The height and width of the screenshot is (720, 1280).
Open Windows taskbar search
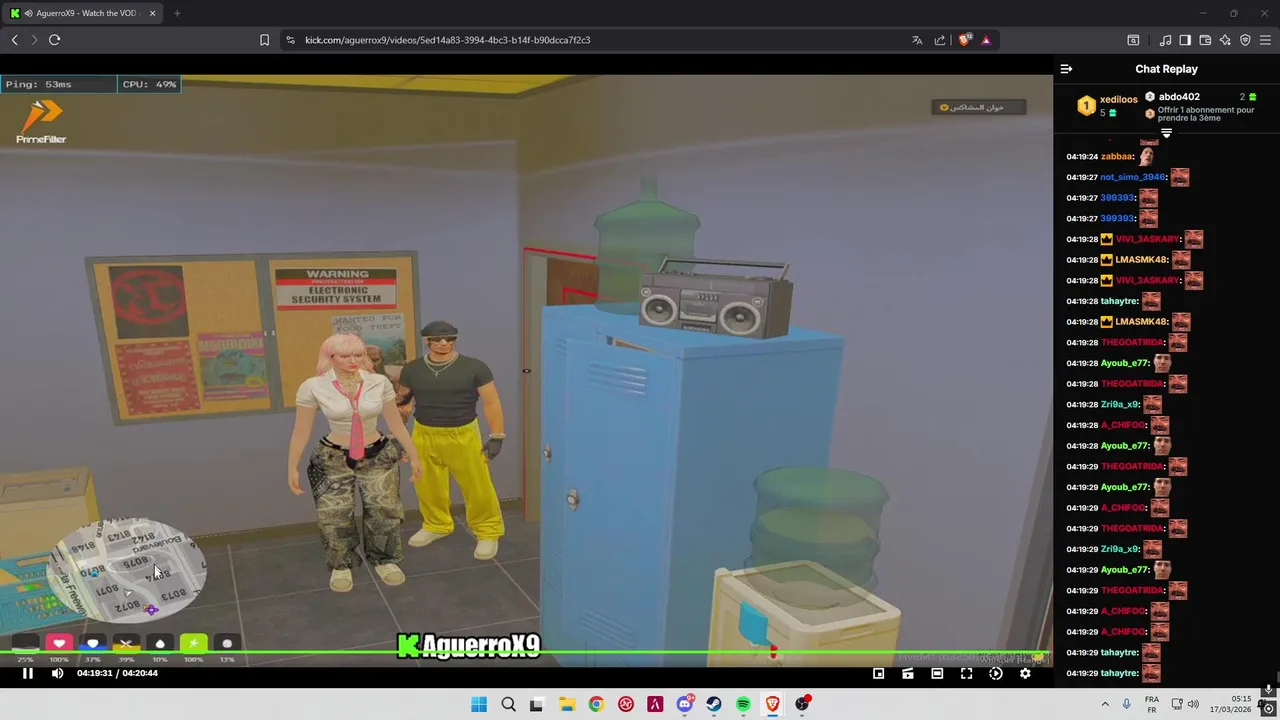click(x=508, y=704)
